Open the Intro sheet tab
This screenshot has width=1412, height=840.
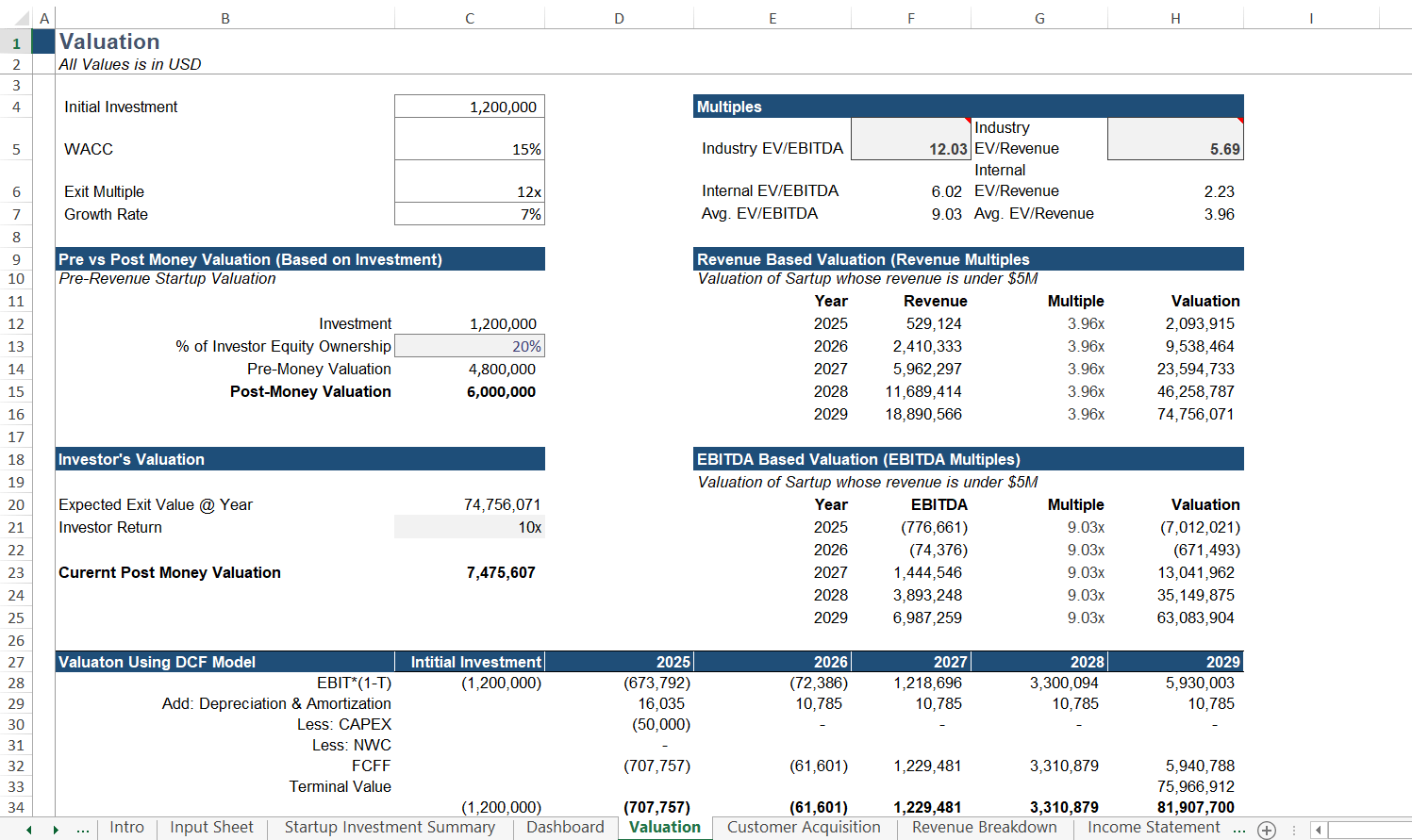(126, 828)
